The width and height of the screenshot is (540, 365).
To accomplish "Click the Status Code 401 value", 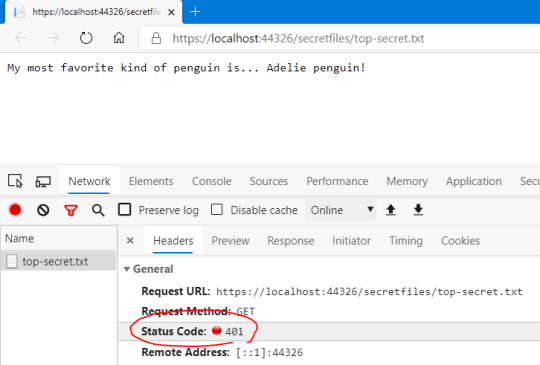I will pos(234,331).
